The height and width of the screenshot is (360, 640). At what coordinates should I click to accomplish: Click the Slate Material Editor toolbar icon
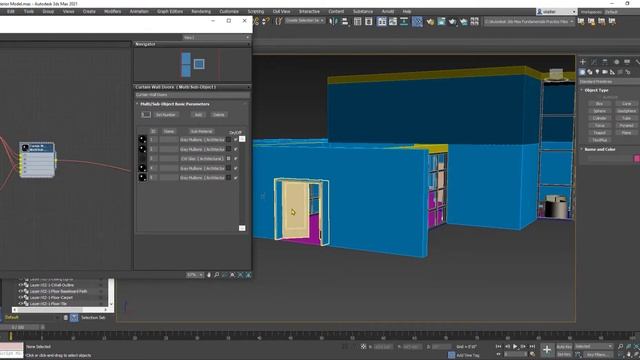[x=417, y=22]
